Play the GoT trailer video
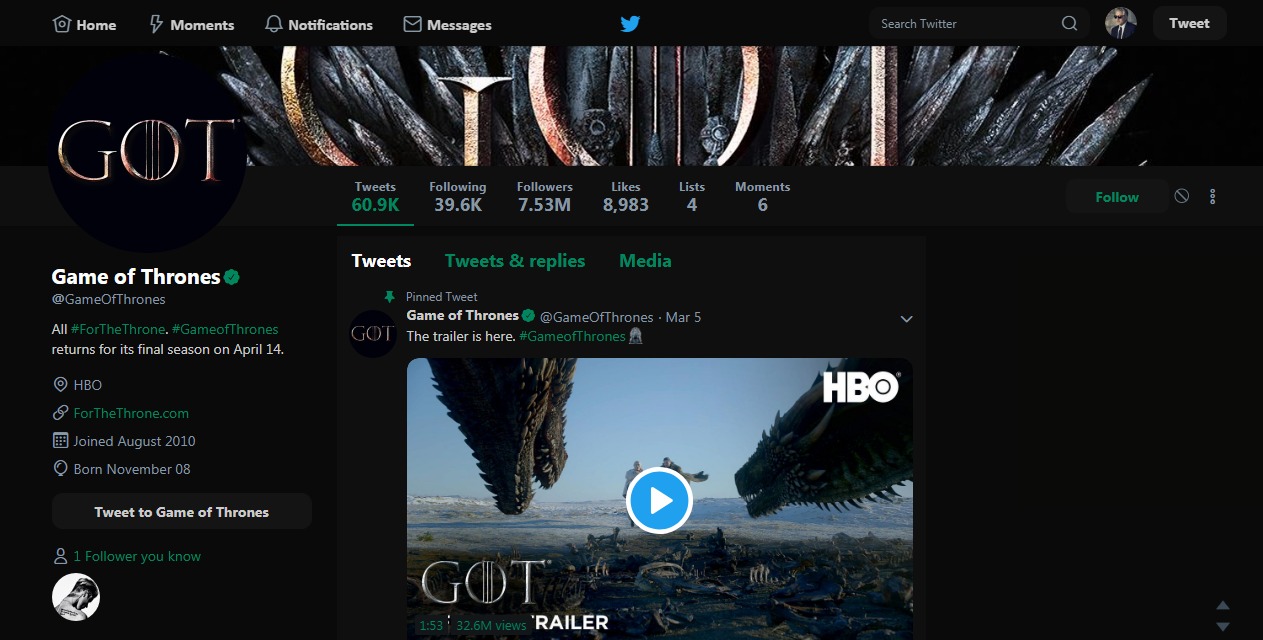This screenshot has height=640, width=1263. 659,500
